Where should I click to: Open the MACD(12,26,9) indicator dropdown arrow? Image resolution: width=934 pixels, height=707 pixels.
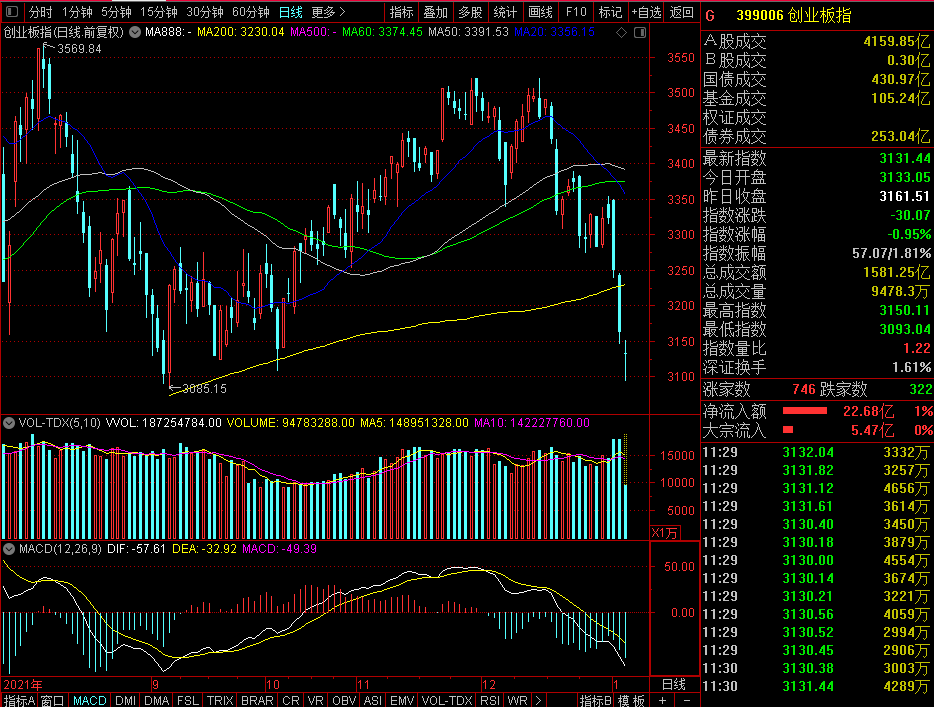(x=9, y=549)
